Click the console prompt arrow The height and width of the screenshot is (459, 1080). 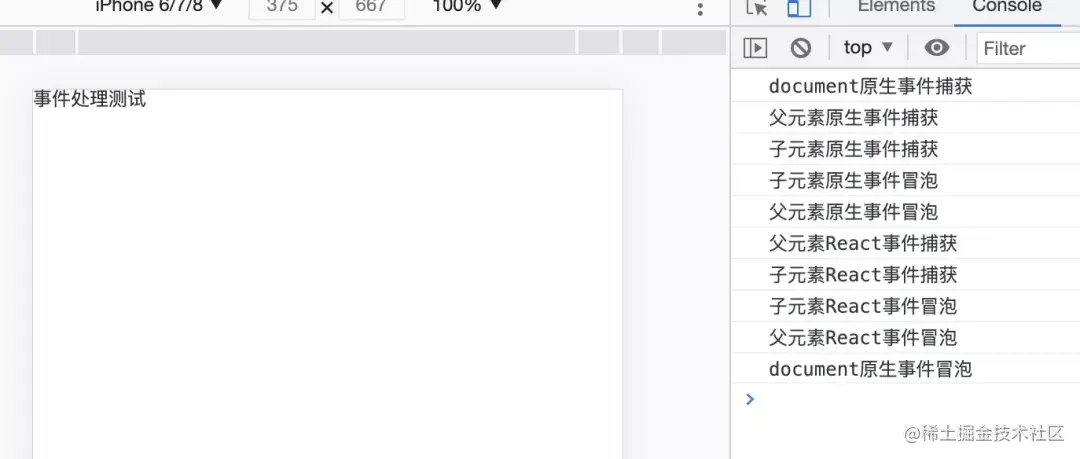tap(750, 399)
